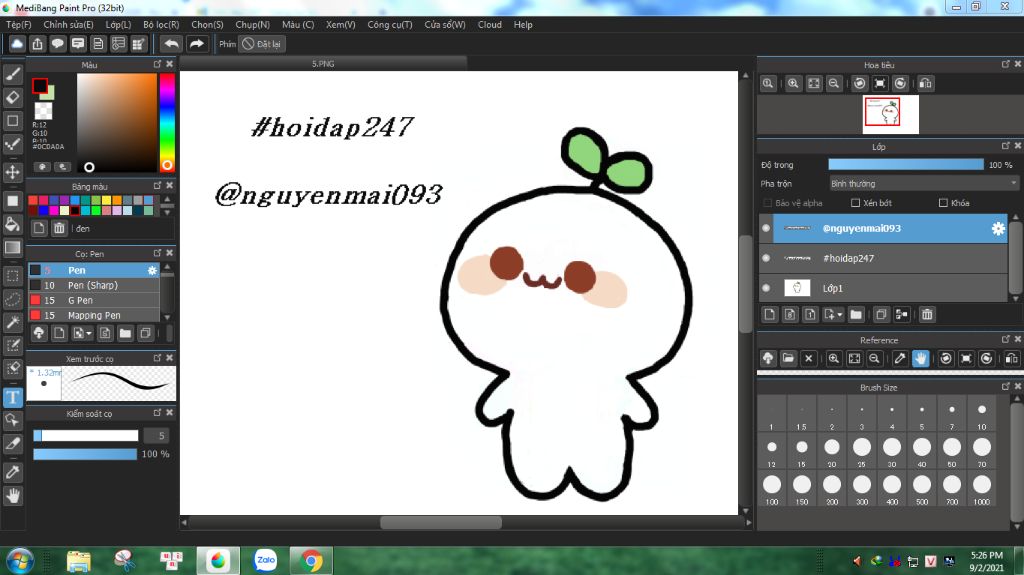Switch to the 5.PNG document tab
Viewport: 1024px width, 575px height.
click(323, 63)
